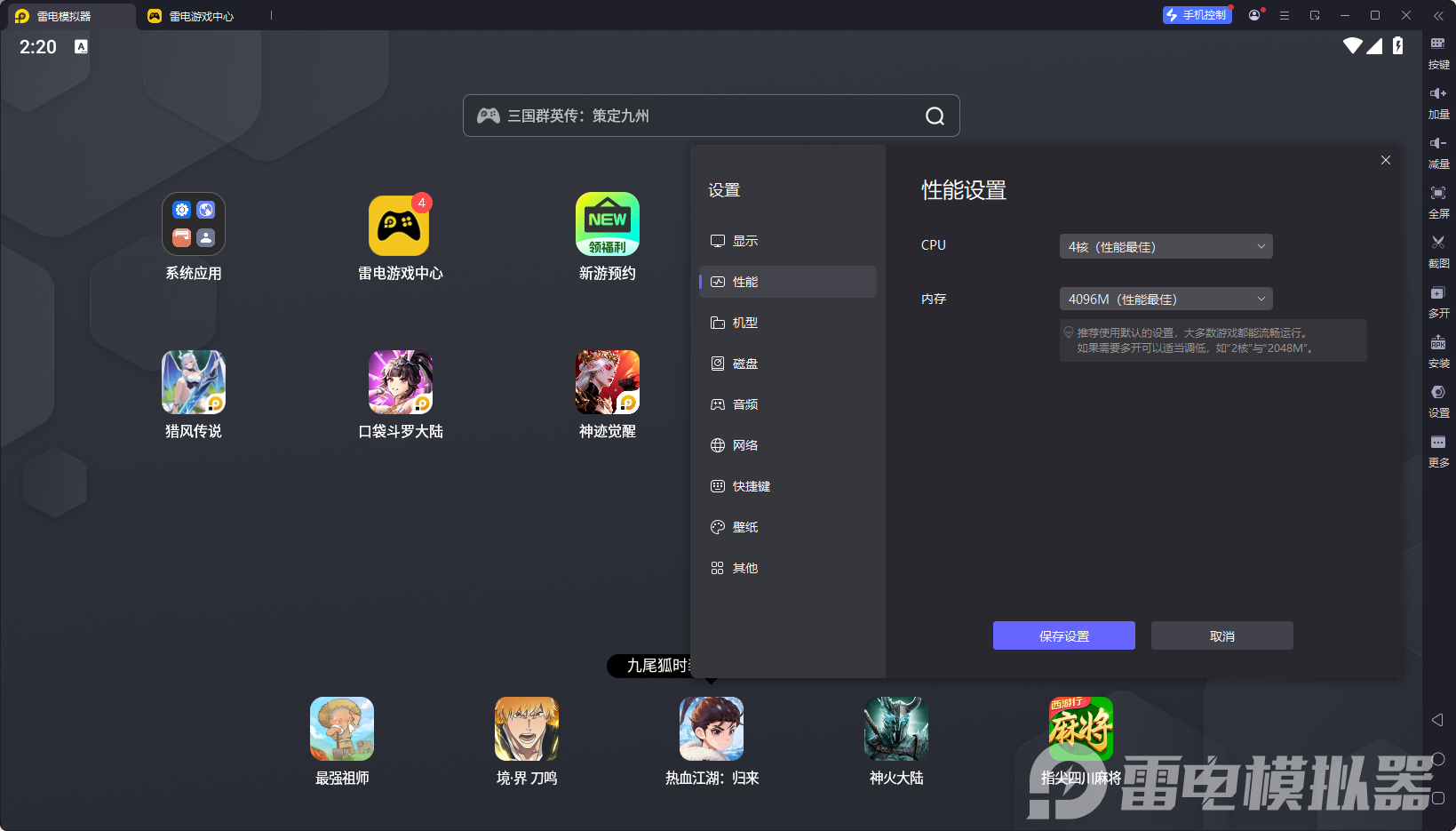Switch to the 雷电游戏中心 tab
Screen dimensions: 1456x831
click(203, 16)
